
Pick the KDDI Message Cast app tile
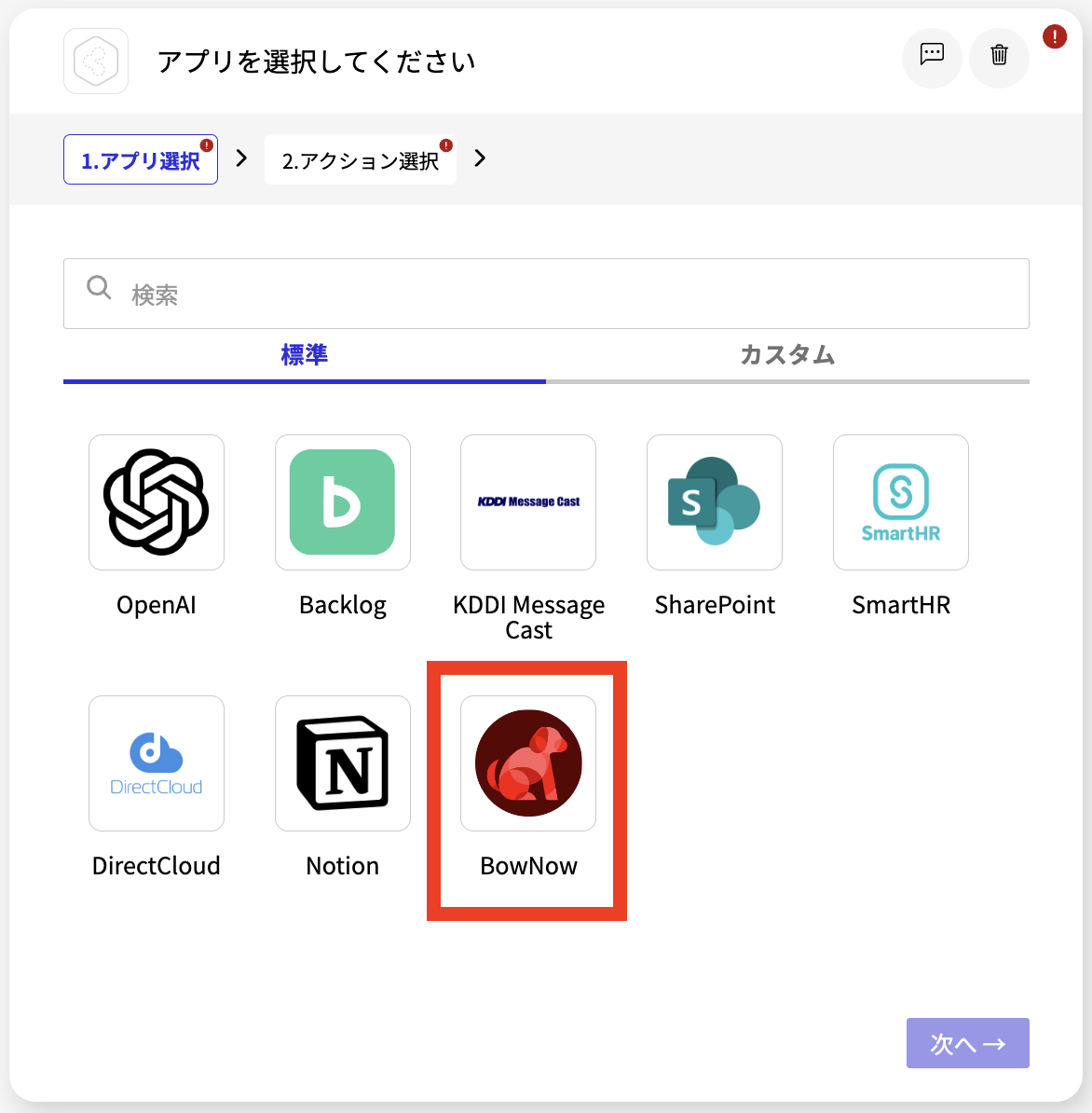(x=528, y=502)
